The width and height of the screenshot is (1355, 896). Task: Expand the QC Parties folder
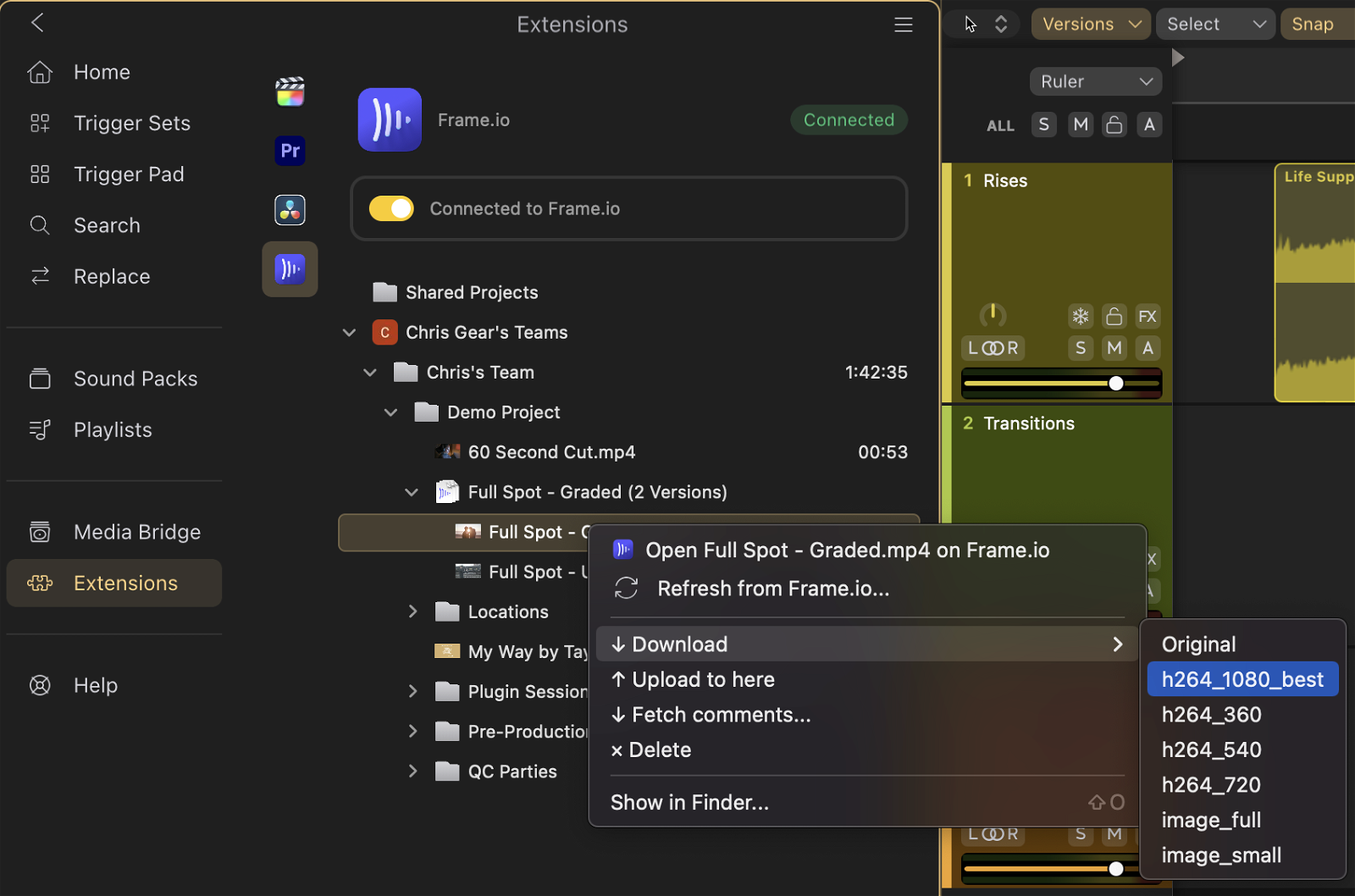[412, 771]
